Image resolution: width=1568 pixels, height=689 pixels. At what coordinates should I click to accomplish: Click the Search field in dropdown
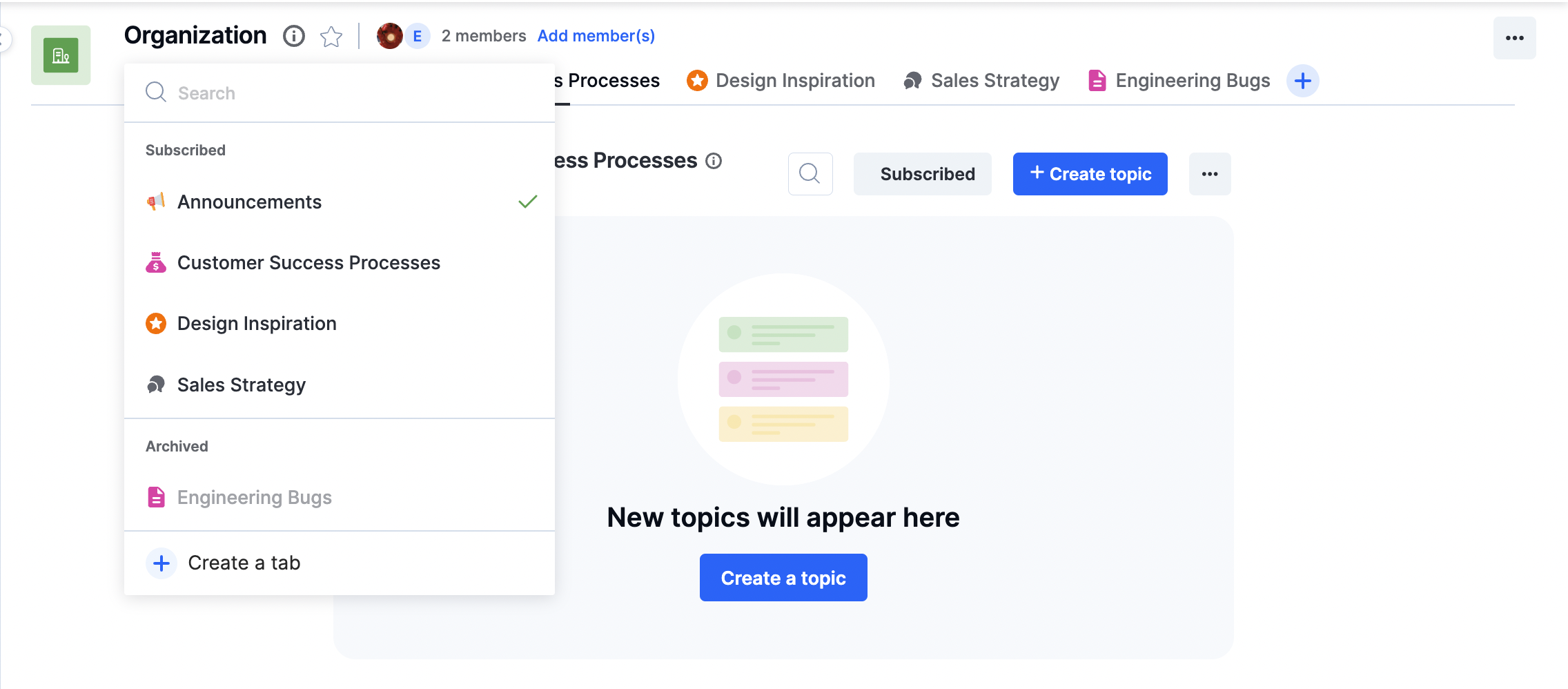click(x=340, y=93)
